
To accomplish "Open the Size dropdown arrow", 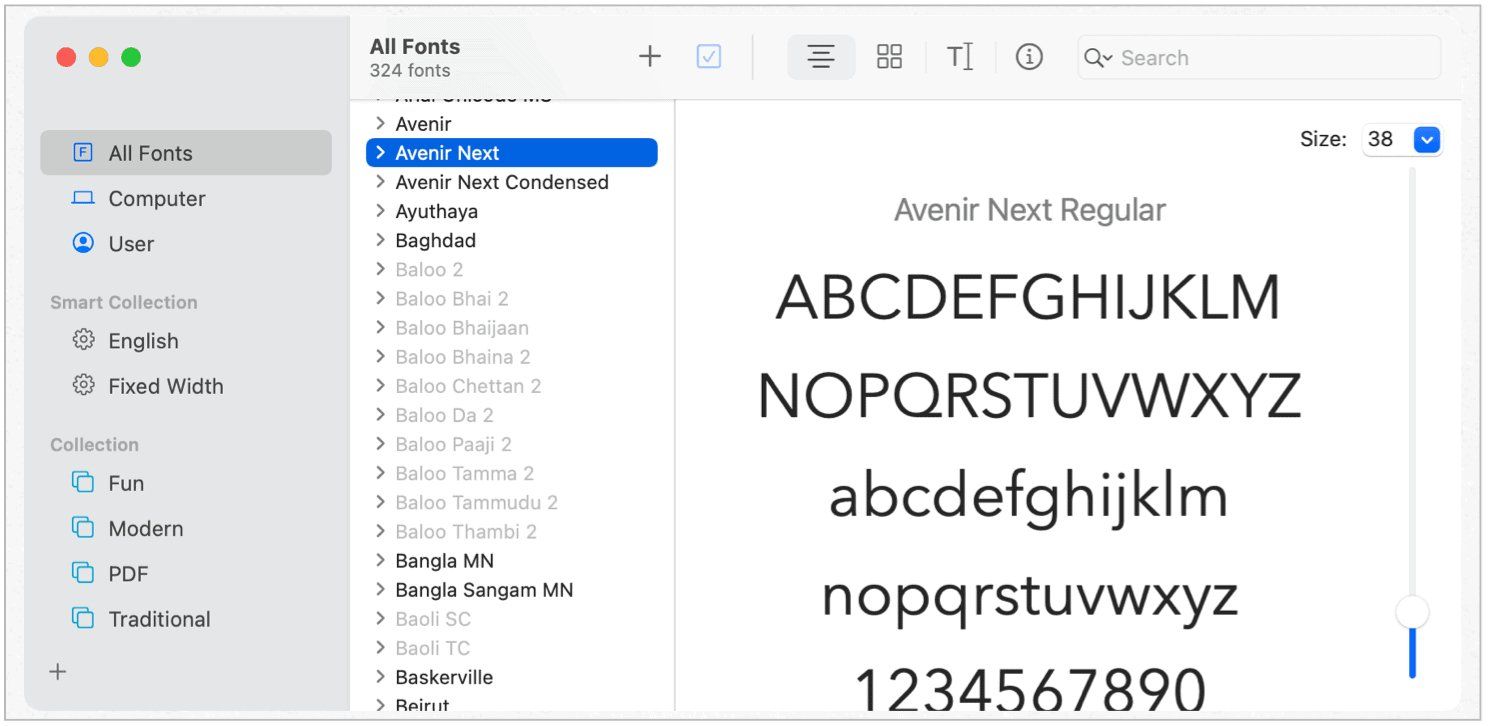I will tap(1427, 140).
